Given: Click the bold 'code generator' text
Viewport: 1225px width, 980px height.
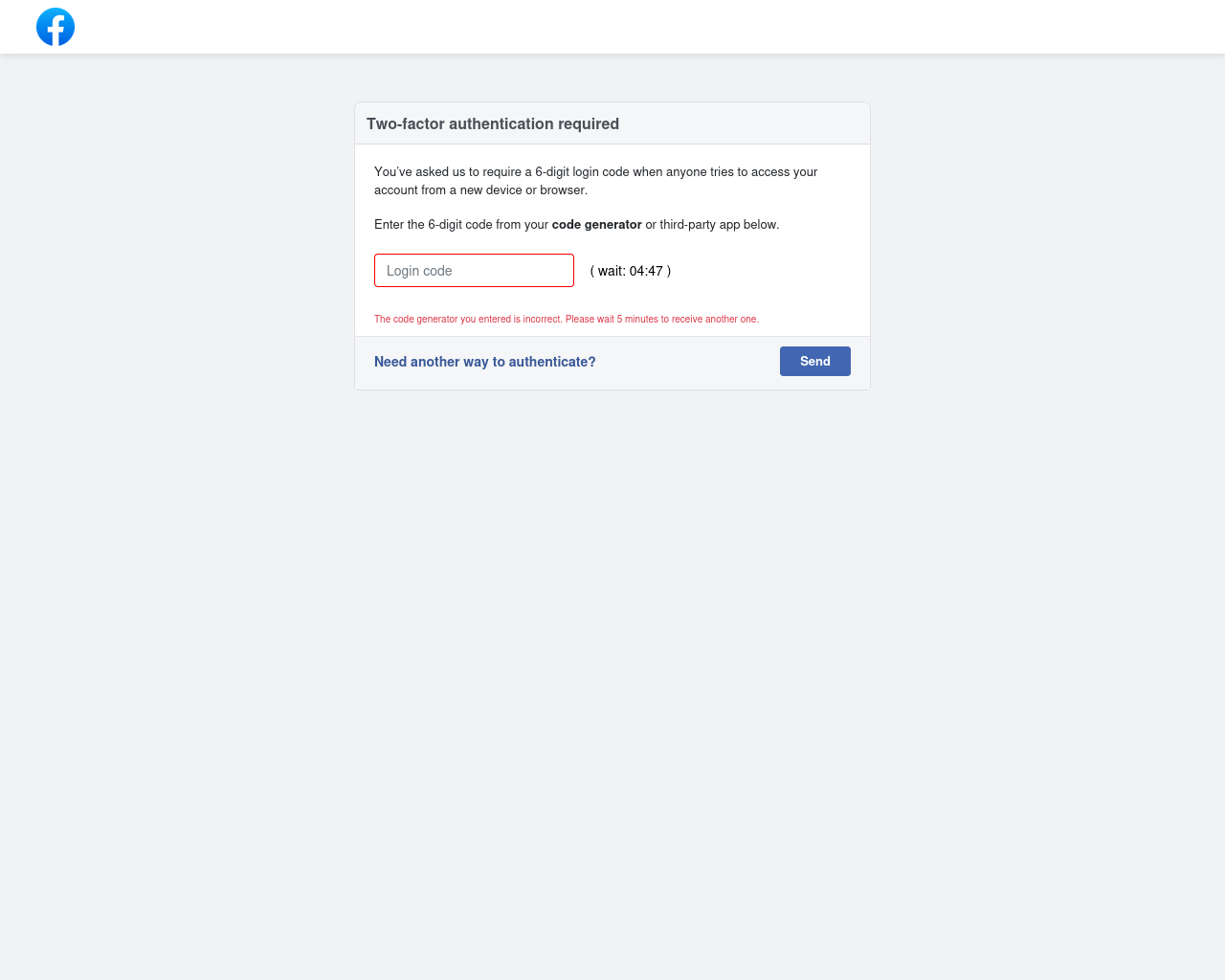Looking at the screenshot, I should pos(597,225).
